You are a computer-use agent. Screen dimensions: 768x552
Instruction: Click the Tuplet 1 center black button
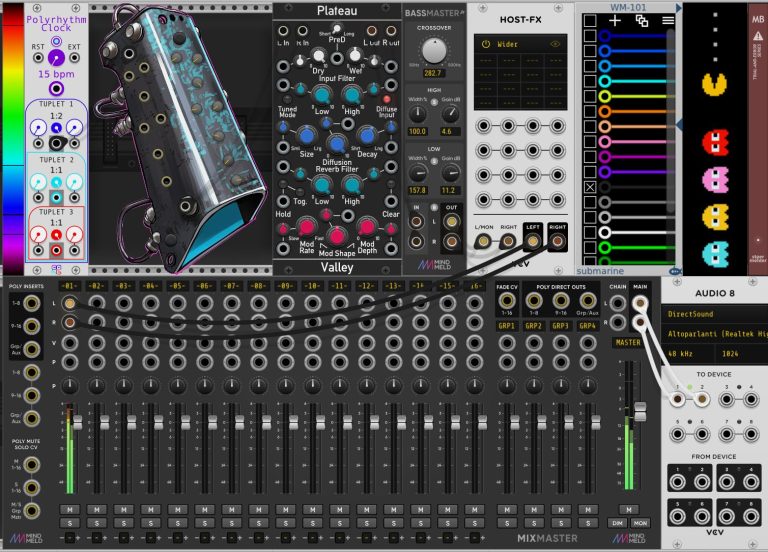click(56, 143)
